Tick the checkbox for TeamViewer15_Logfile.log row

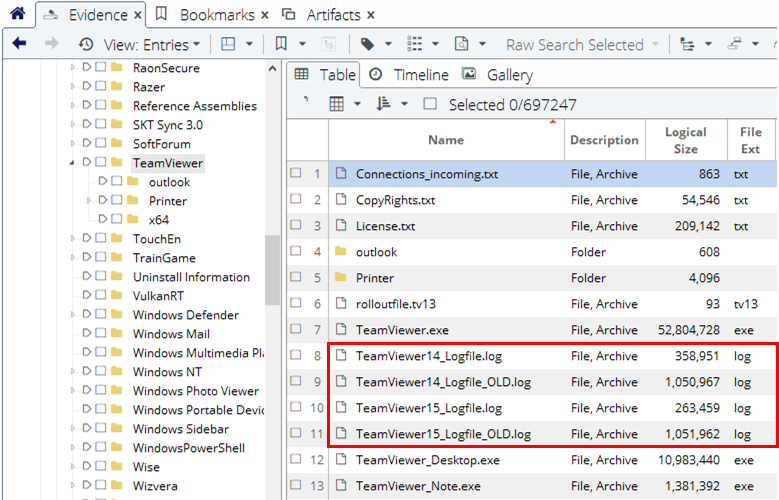point(296,407)
